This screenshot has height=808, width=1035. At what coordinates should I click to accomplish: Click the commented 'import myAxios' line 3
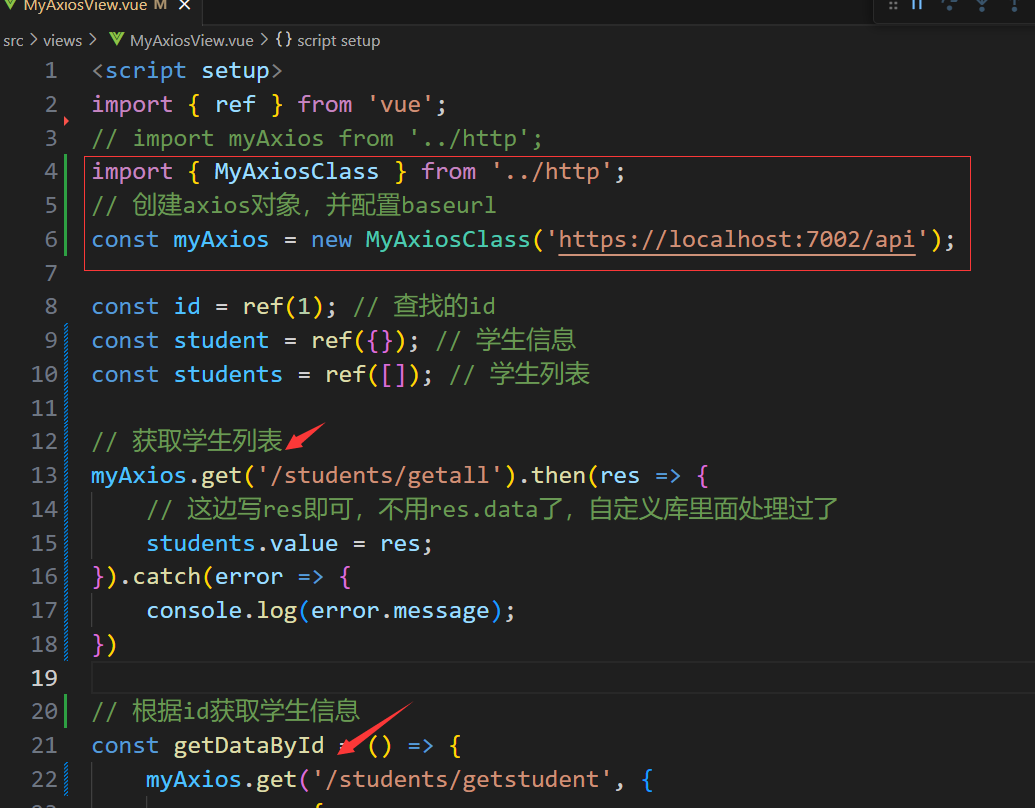tap(317, 139)
